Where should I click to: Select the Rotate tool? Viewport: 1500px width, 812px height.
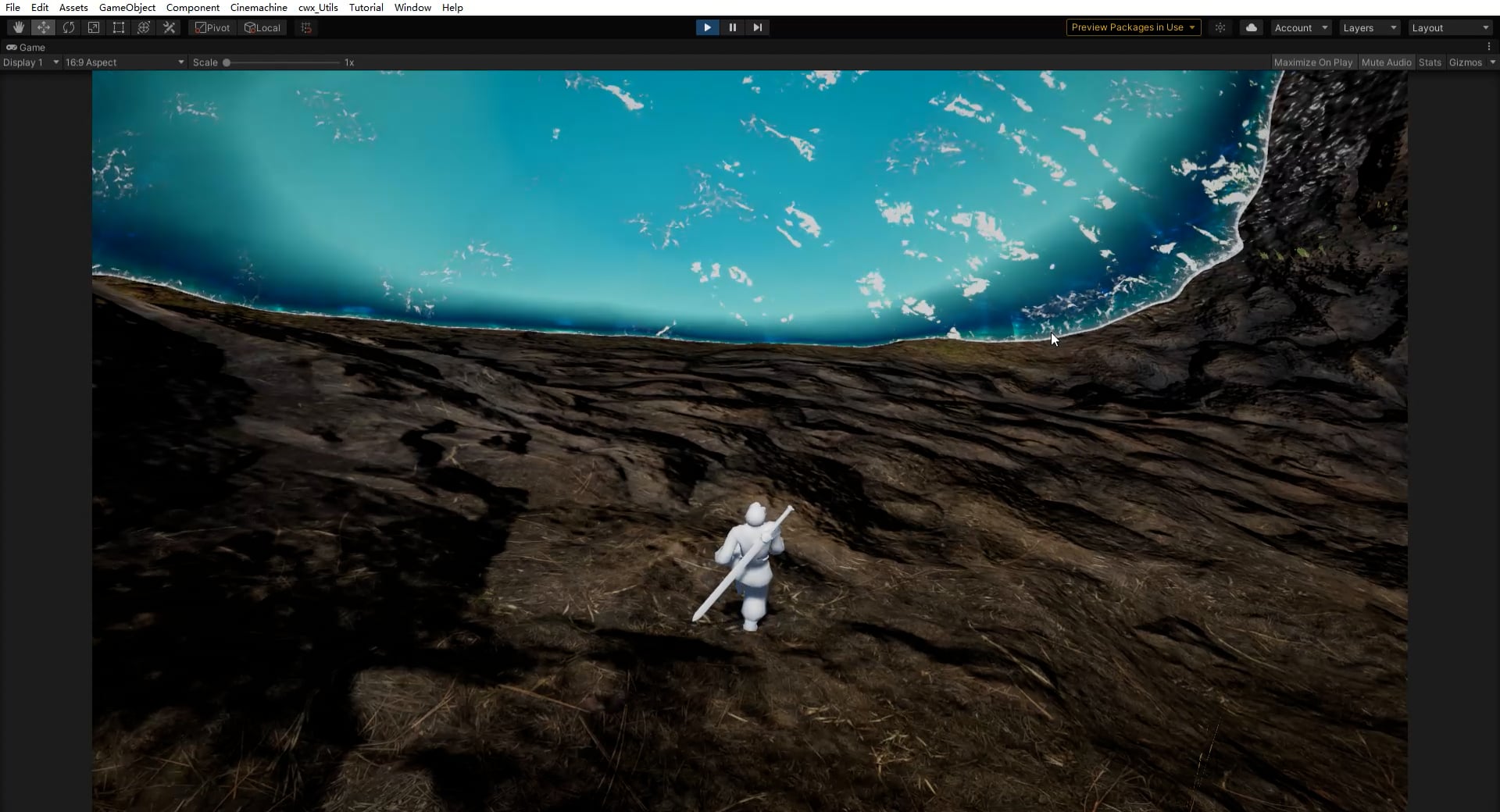[x=69, y=27]
